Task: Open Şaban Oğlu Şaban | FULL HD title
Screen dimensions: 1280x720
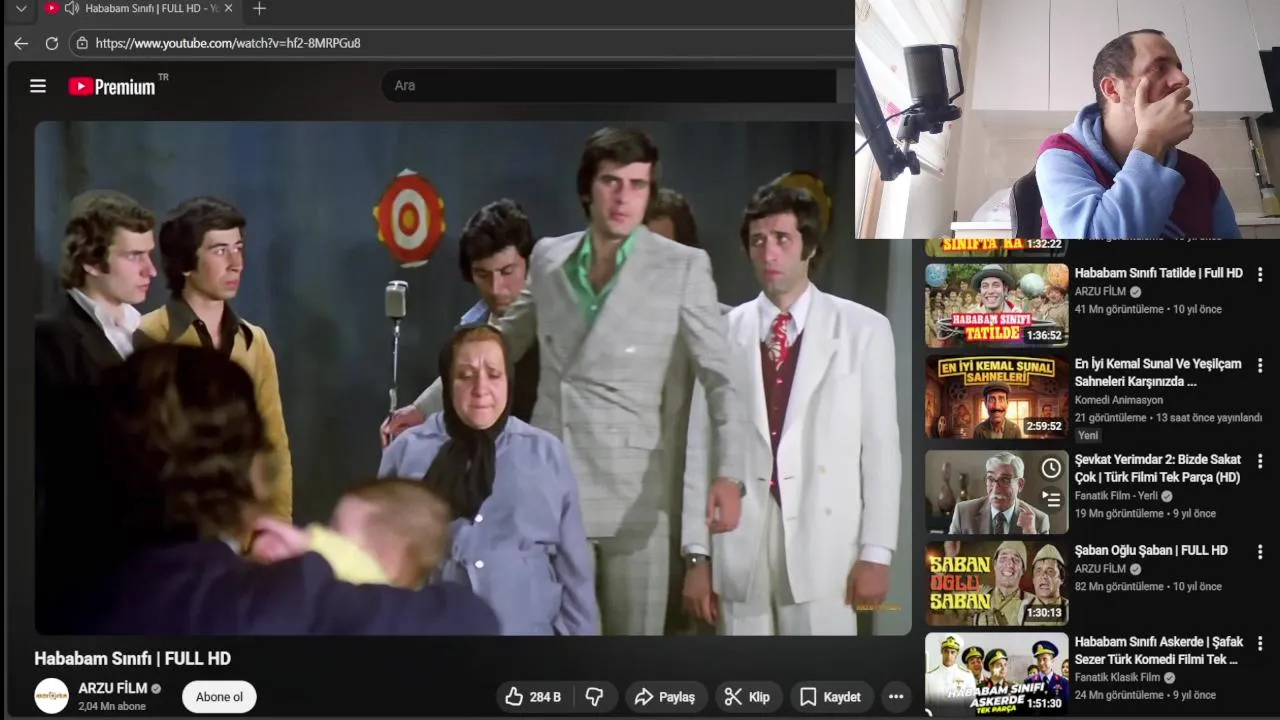Action: 1151,550
